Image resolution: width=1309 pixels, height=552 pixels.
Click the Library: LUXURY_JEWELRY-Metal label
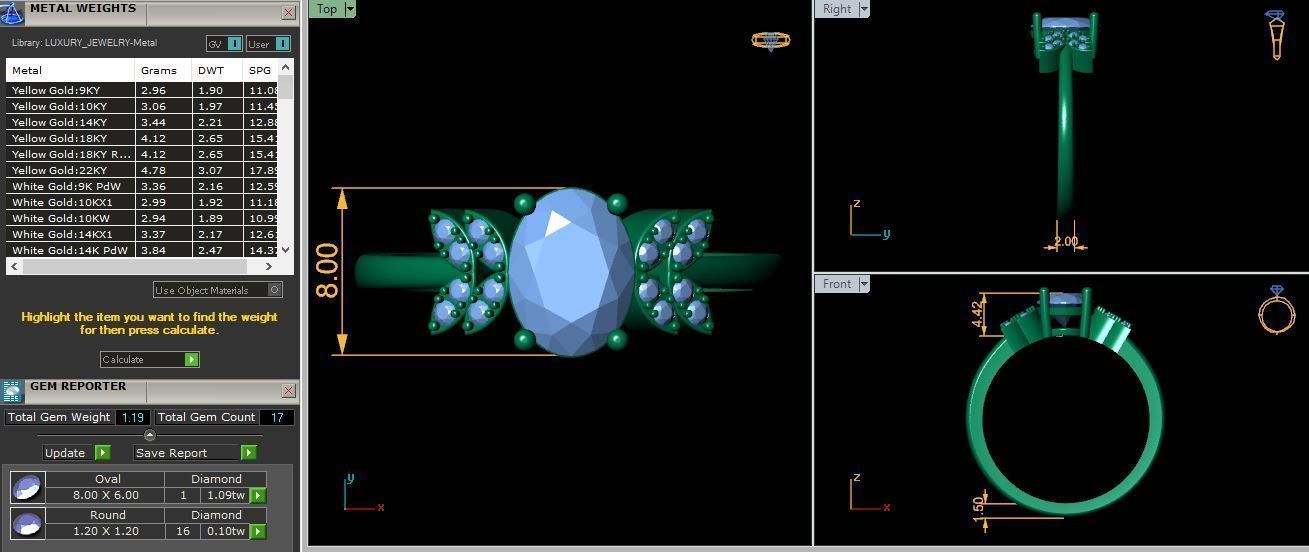[x=84, y=43]
